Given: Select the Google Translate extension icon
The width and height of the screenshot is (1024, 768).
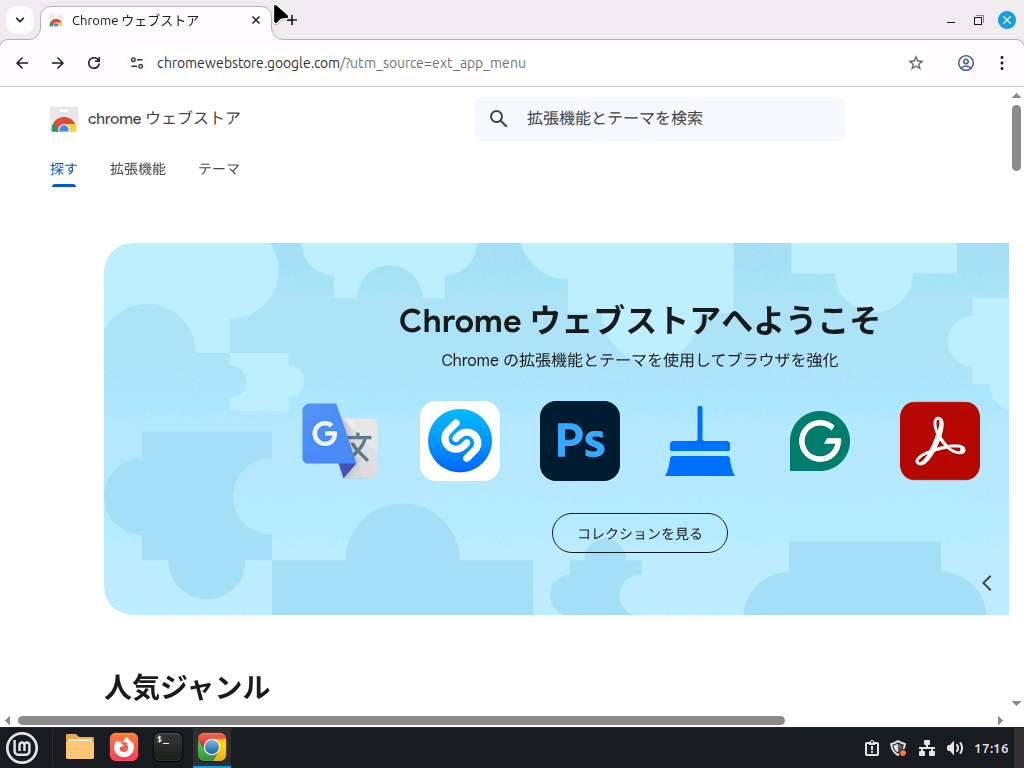Looking at the screenshot, I should (340, 440).
